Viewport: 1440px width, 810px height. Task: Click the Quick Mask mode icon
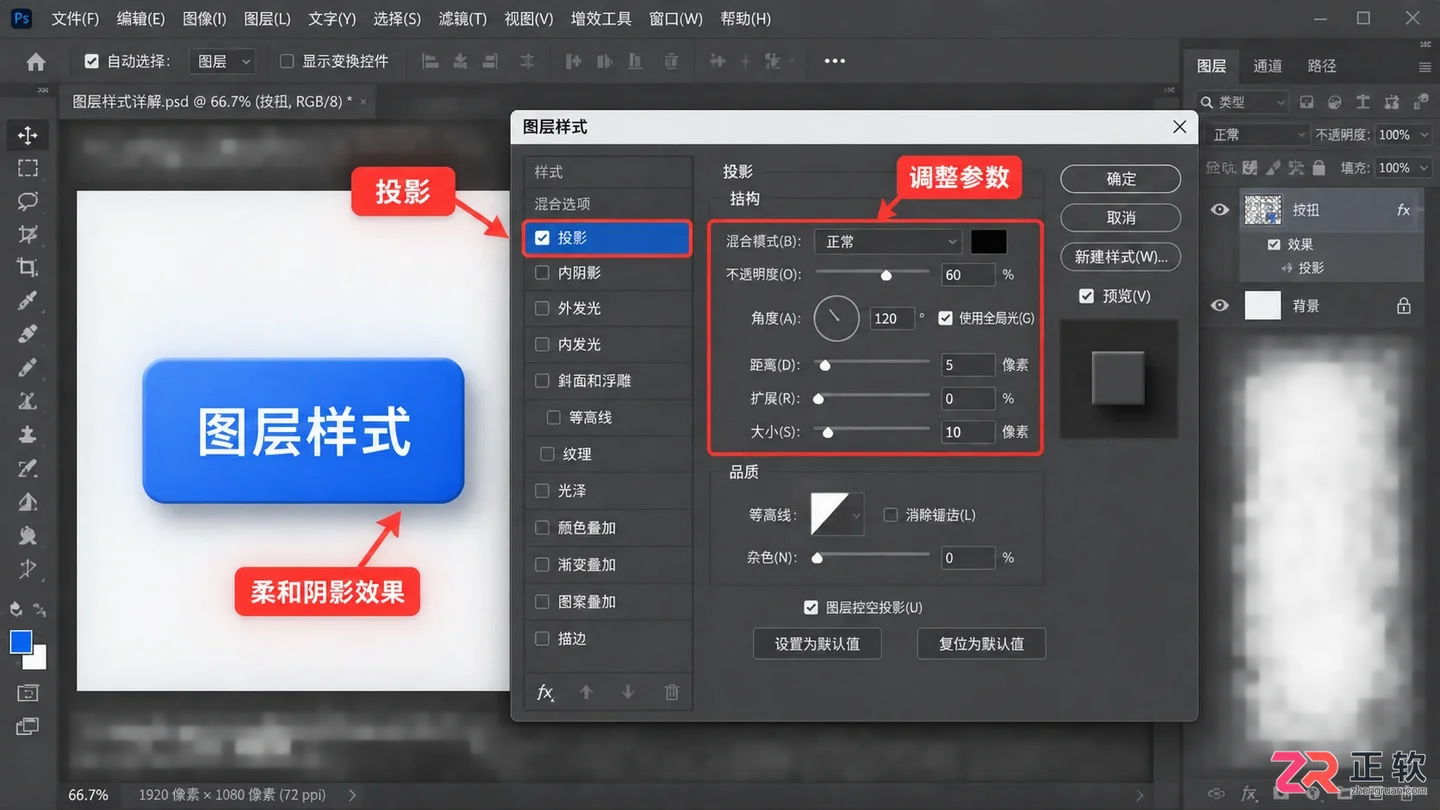pyautogui.click(x=28, y=693)
